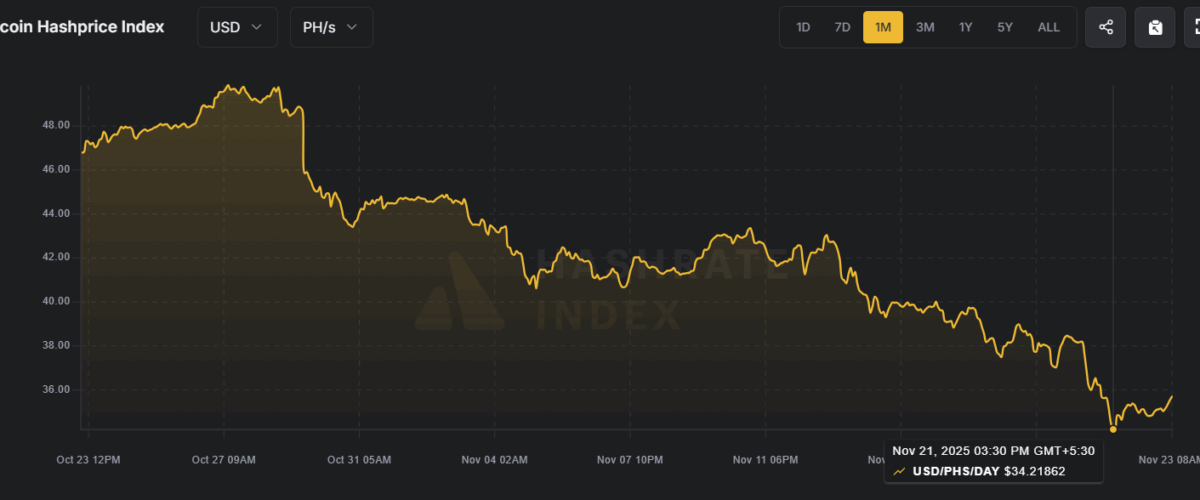The width and height of the screenshot is (1200, 500).
Task: Switch to the 7D time range
Action: [842, 27]
